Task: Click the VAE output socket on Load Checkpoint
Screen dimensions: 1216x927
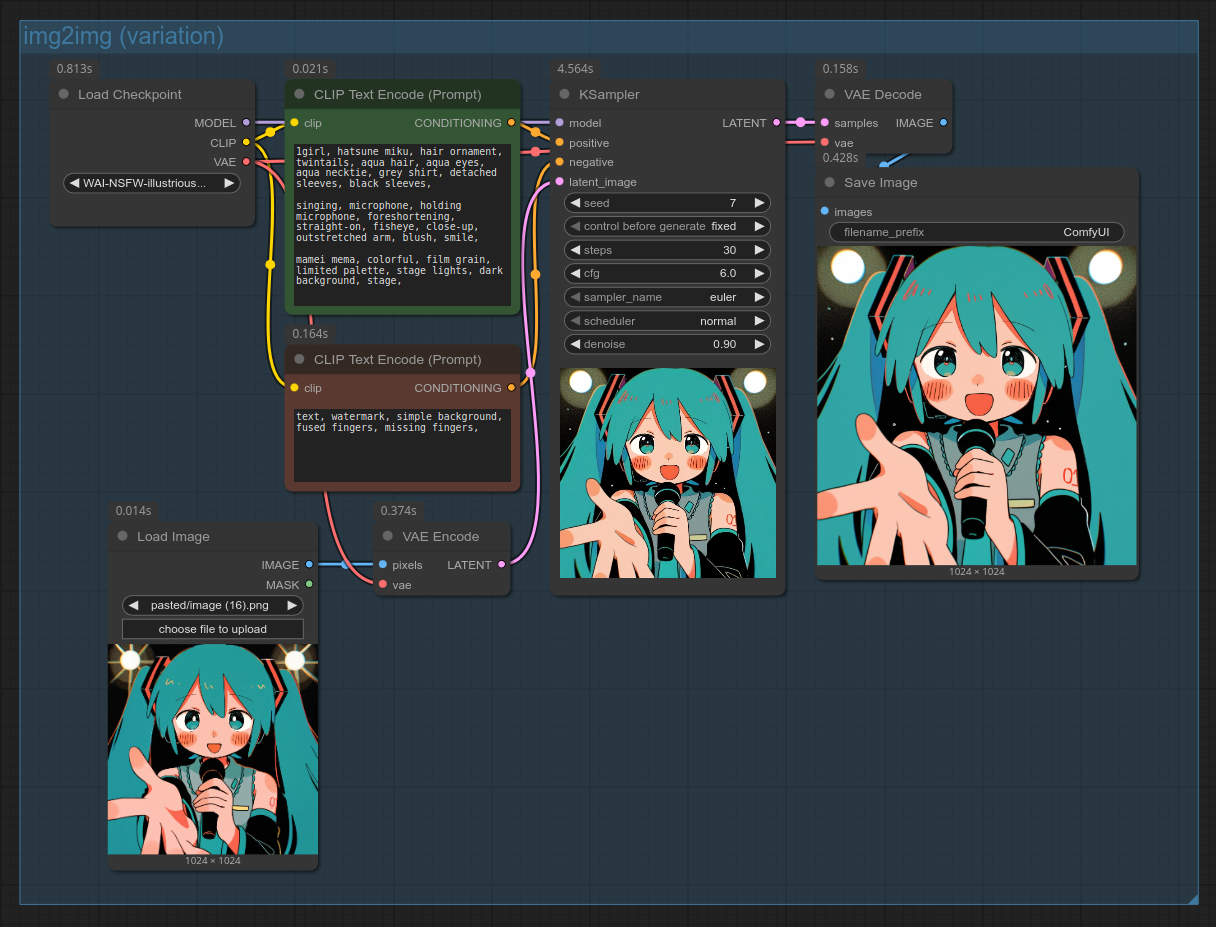Action: point(246,162)
